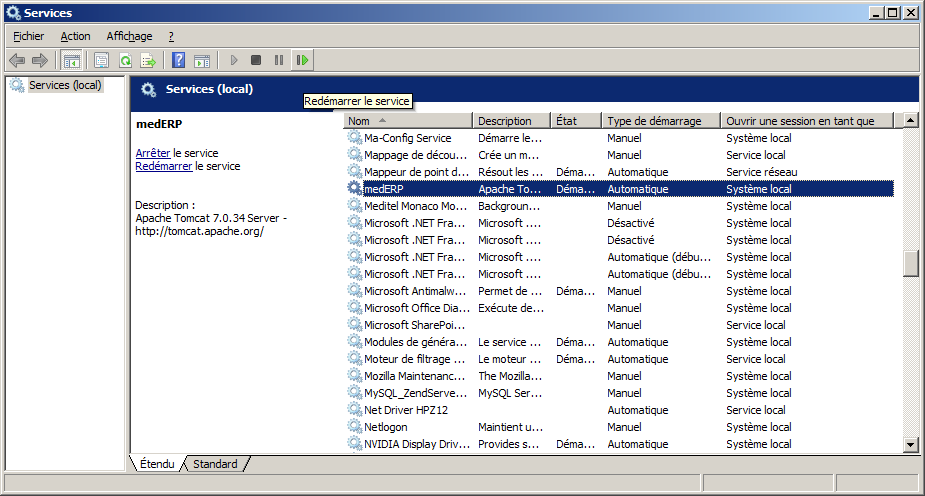Sort by the Nom column header

tap(408, 120)
